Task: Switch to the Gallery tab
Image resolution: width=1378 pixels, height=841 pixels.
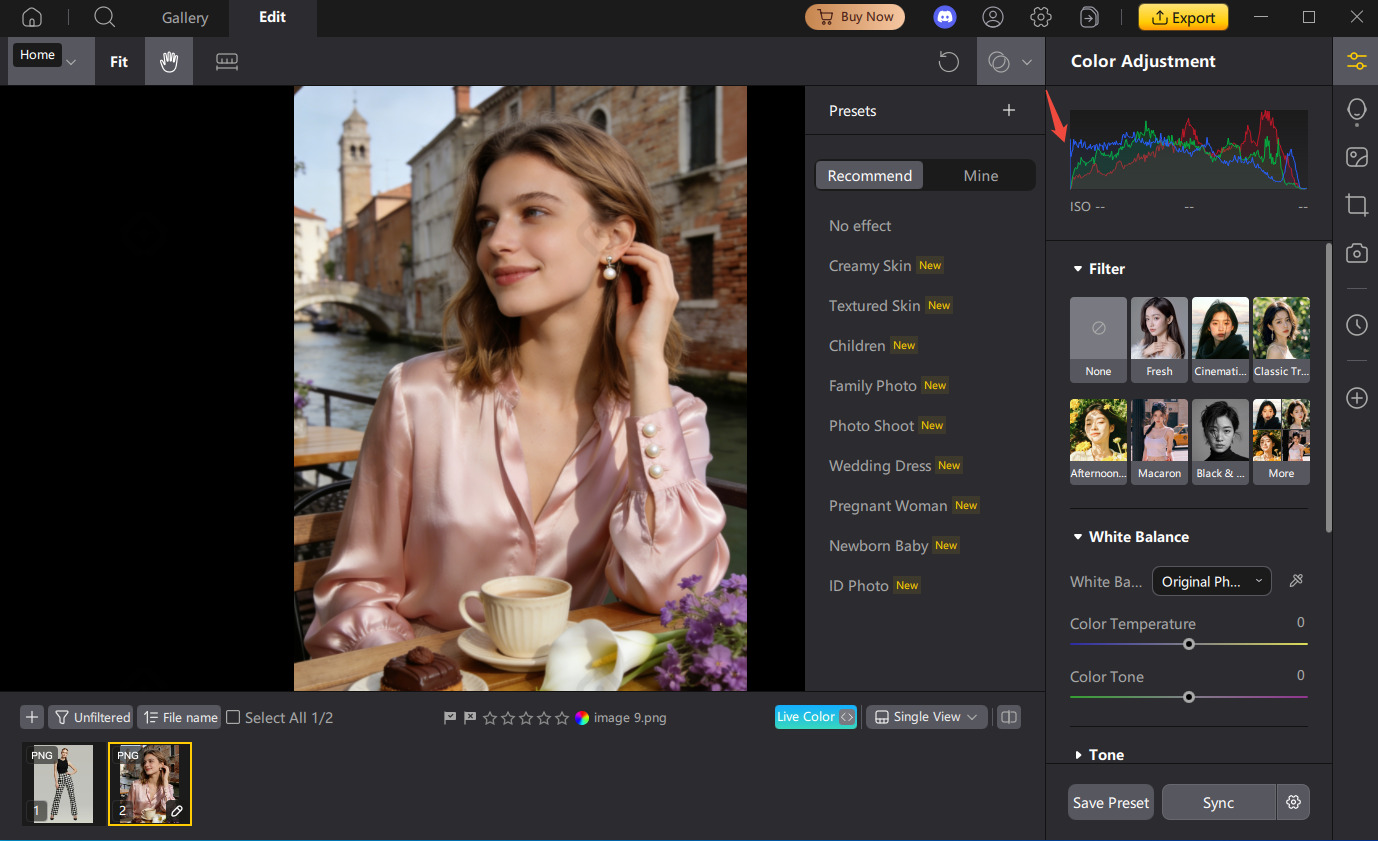Action: click(x=185, y=18)
